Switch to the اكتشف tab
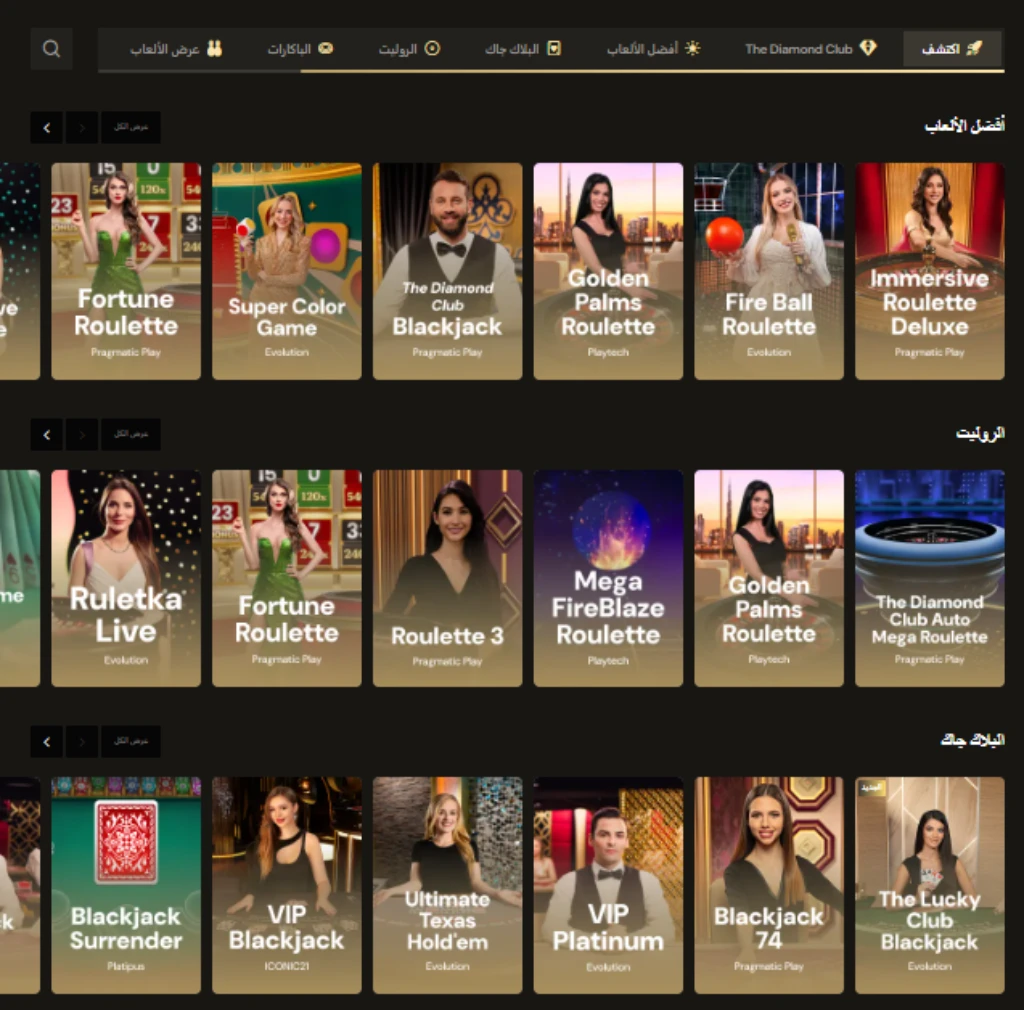This screenshot has width=1024, height=1010. click(952, 49)
